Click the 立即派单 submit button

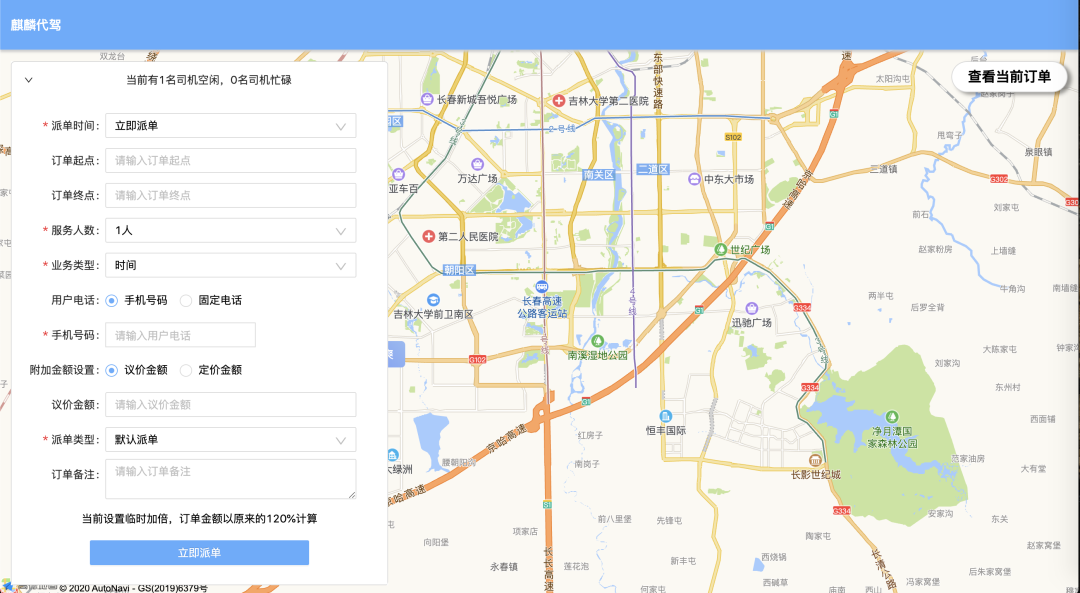pos(199,552)
